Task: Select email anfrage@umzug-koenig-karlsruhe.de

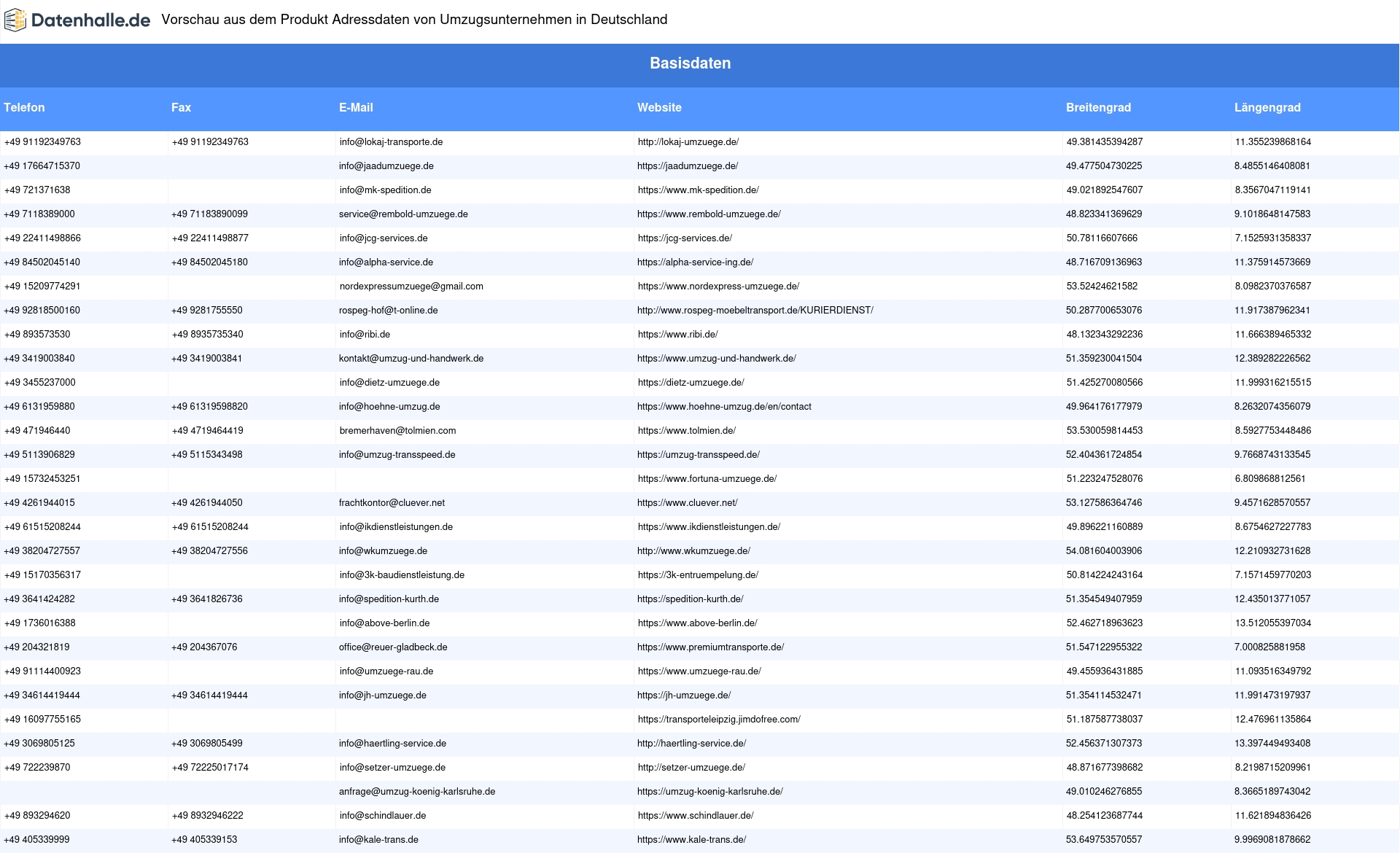Action: coord(417,792)
